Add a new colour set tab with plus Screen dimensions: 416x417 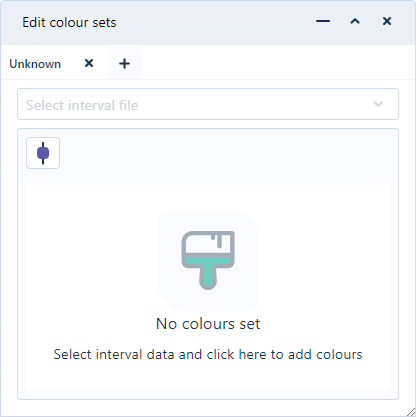124,63
